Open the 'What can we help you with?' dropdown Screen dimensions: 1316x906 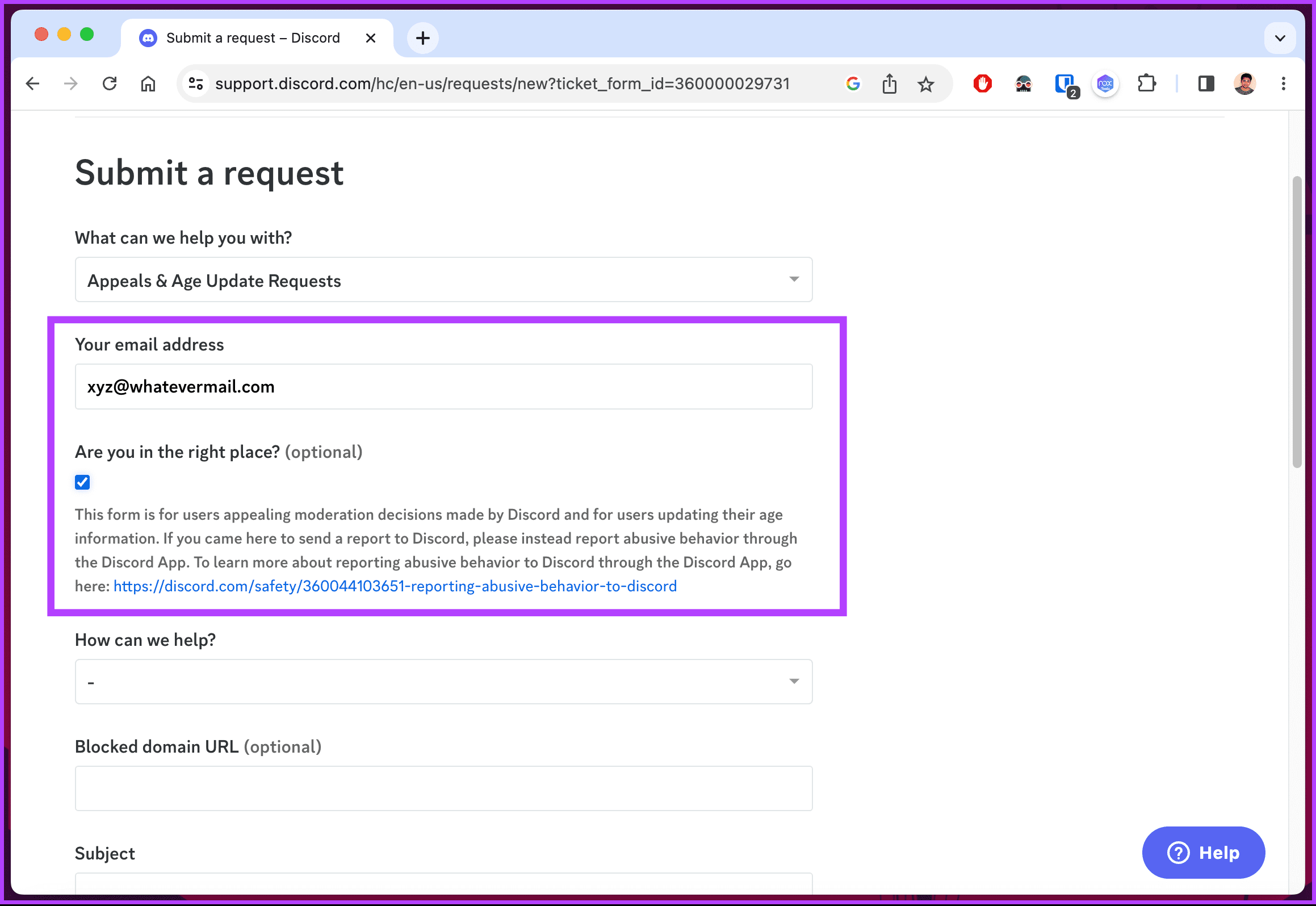[443, 279]
